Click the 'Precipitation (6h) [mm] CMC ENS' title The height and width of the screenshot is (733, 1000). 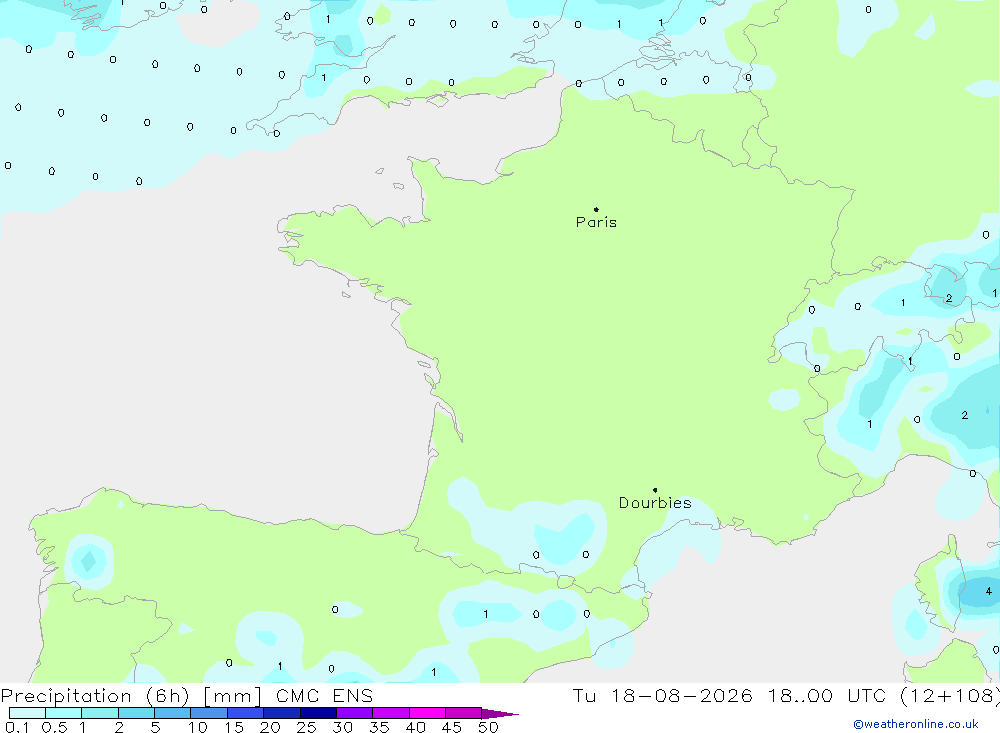pos(187,695)
